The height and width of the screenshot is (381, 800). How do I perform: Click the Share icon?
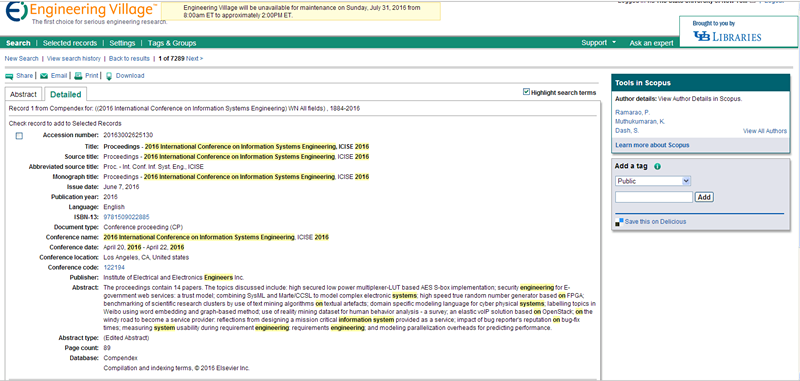[9, 76]
